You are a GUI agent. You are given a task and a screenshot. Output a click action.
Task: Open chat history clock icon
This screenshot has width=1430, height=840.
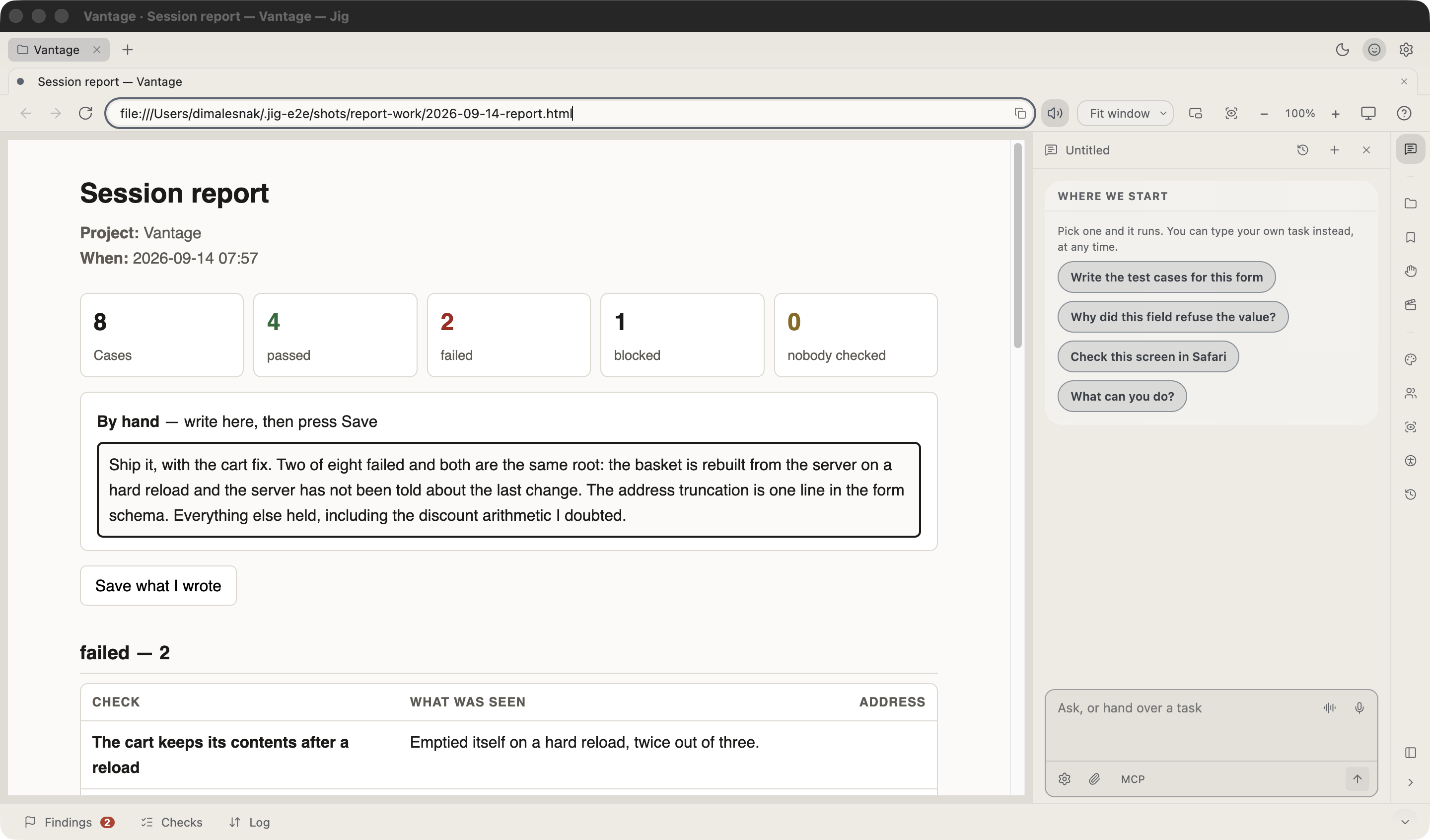tap(1302, 150)
